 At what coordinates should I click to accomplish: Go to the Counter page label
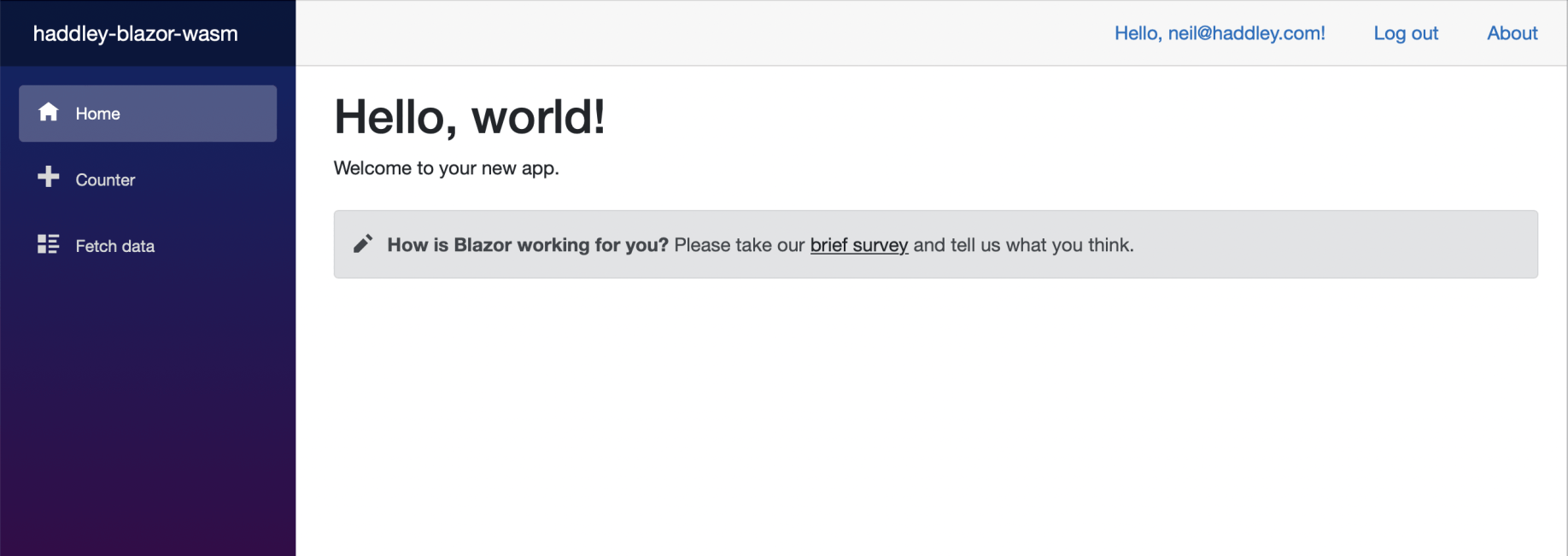pos(105,180)
